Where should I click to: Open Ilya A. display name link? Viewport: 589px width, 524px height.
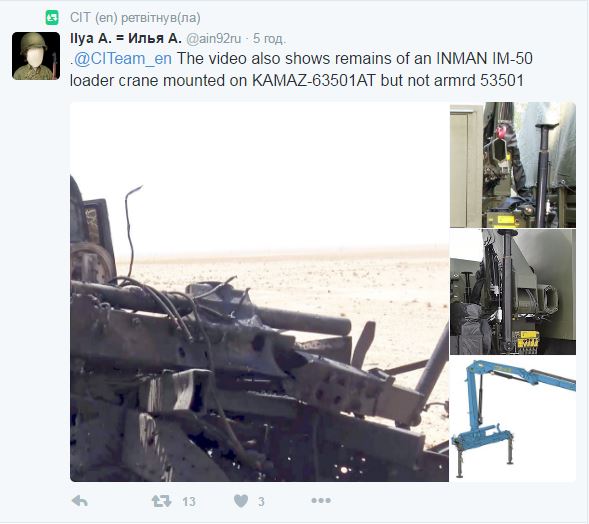pyautogui.click(x=126, y=38)
